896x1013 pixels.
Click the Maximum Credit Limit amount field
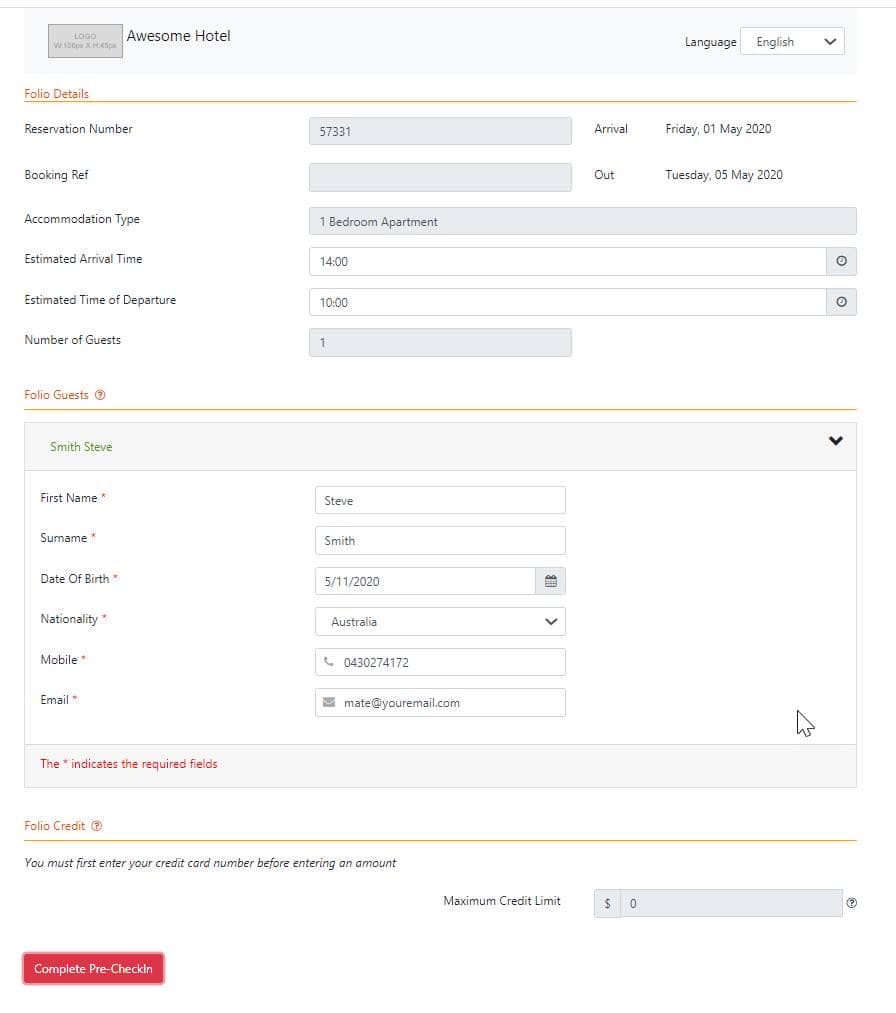731,903
